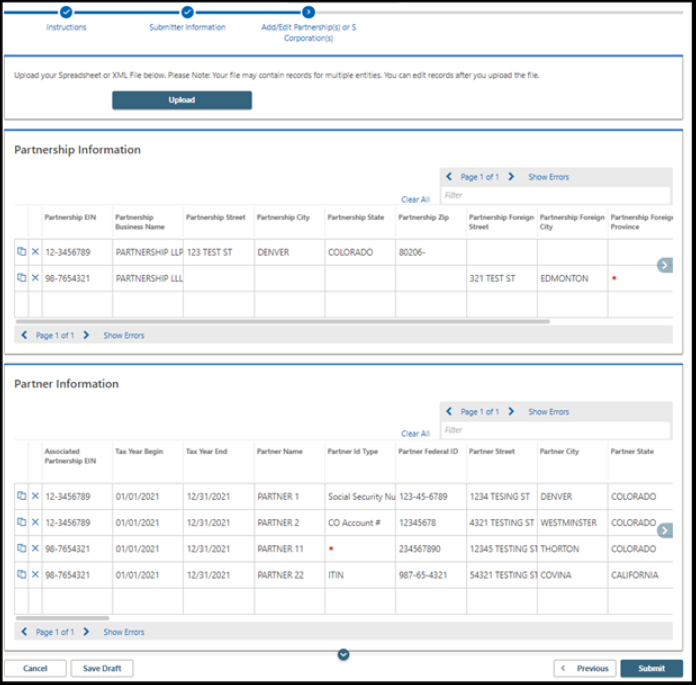
Task: Copy the PARTNER 11 row
Action: click(x=21, y=548)
